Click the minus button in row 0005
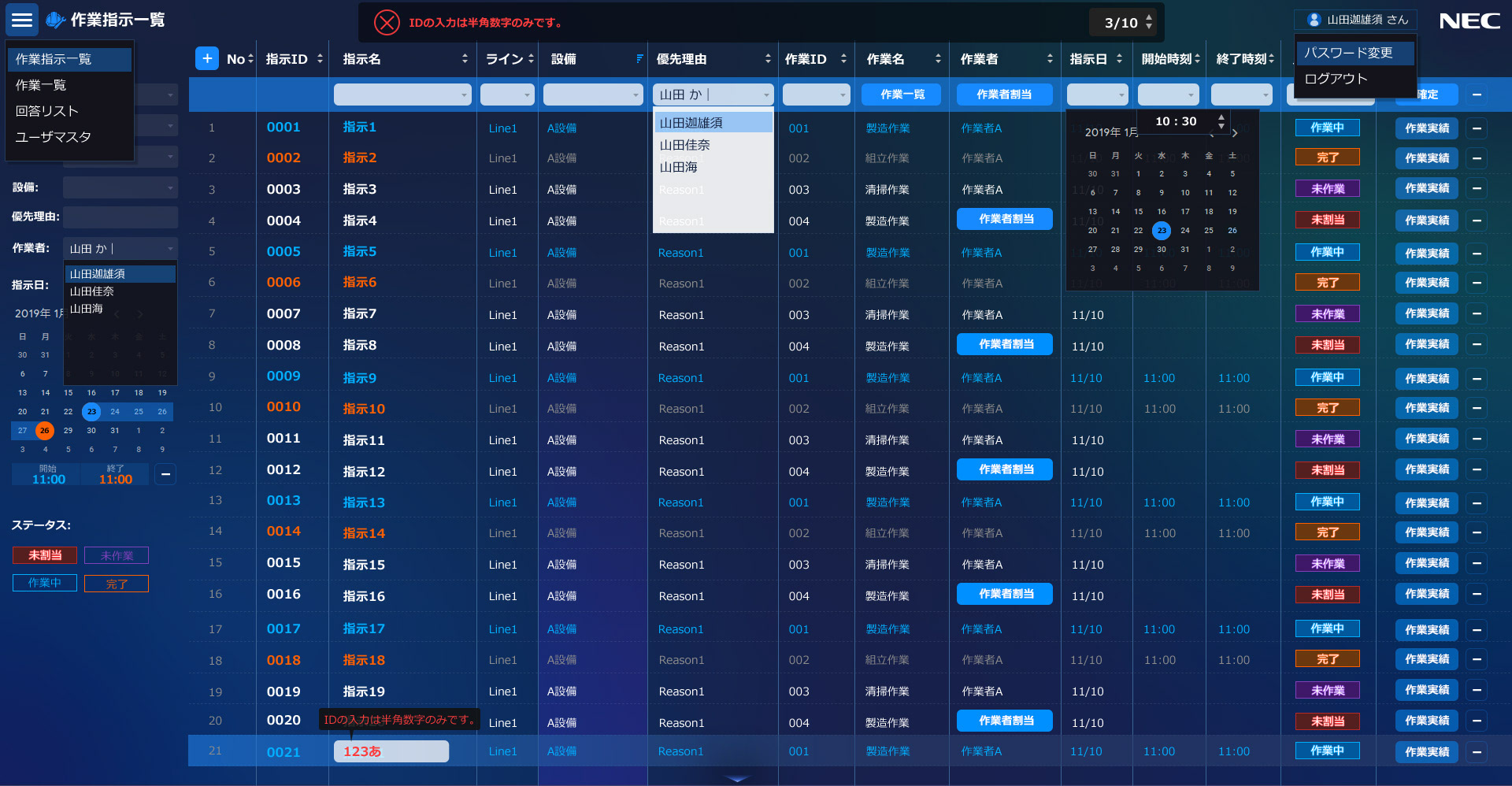The image size is (1512, 786). (1477, 253)
